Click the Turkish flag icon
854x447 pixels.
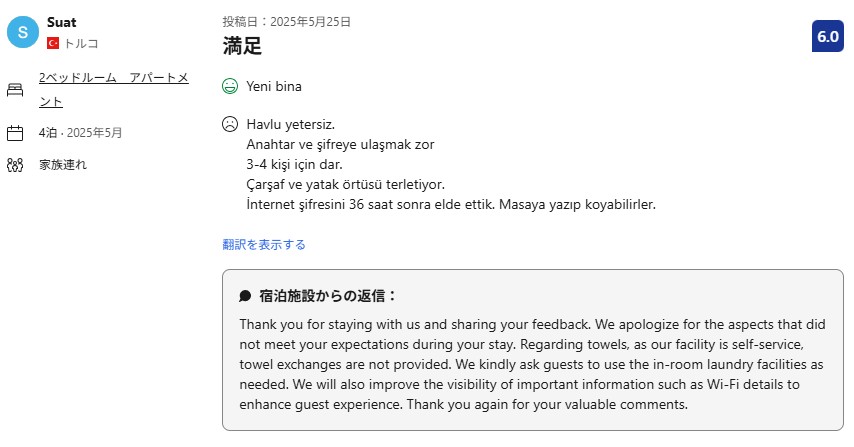click(53, 44)
